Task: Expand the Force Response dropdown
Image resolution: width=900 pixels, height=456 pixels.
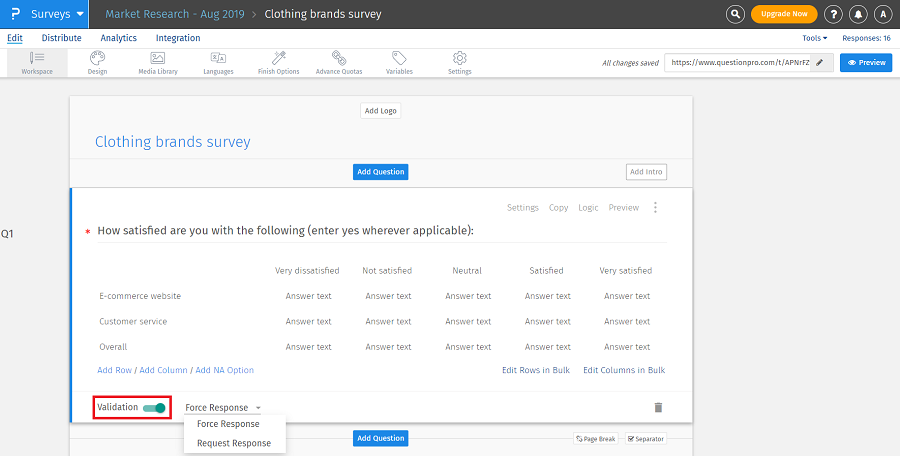Action: pos(223,408)
